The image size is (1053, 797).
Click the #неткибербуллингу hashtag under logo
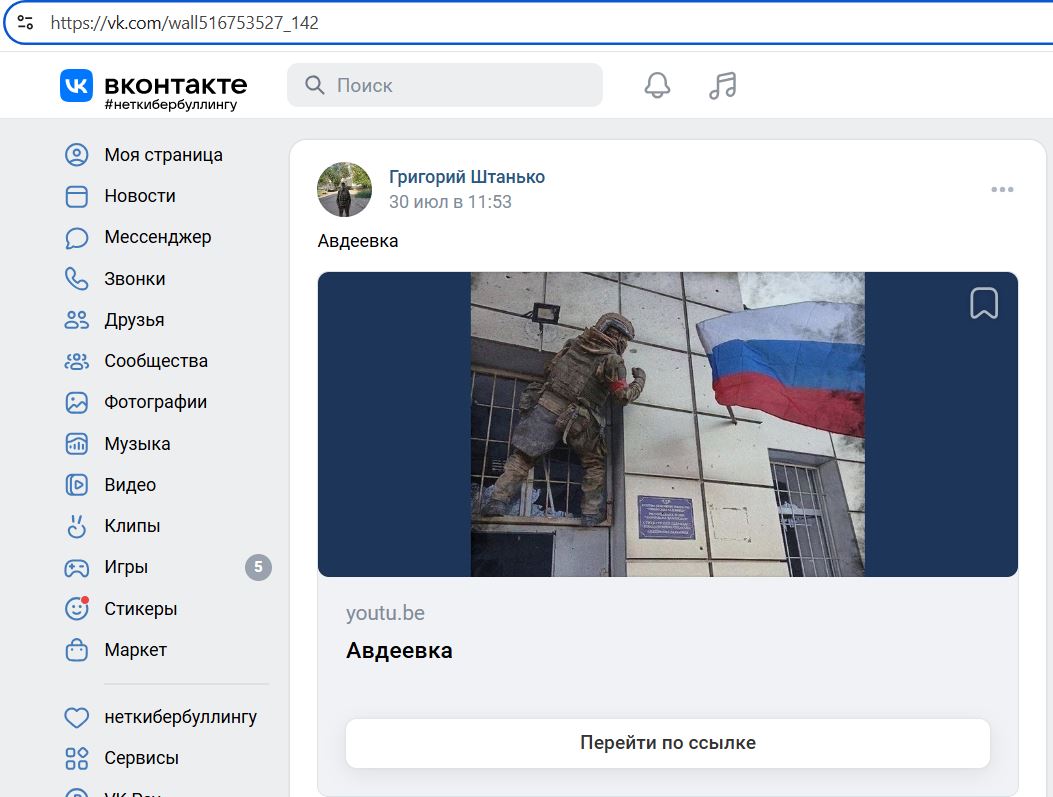171,105
